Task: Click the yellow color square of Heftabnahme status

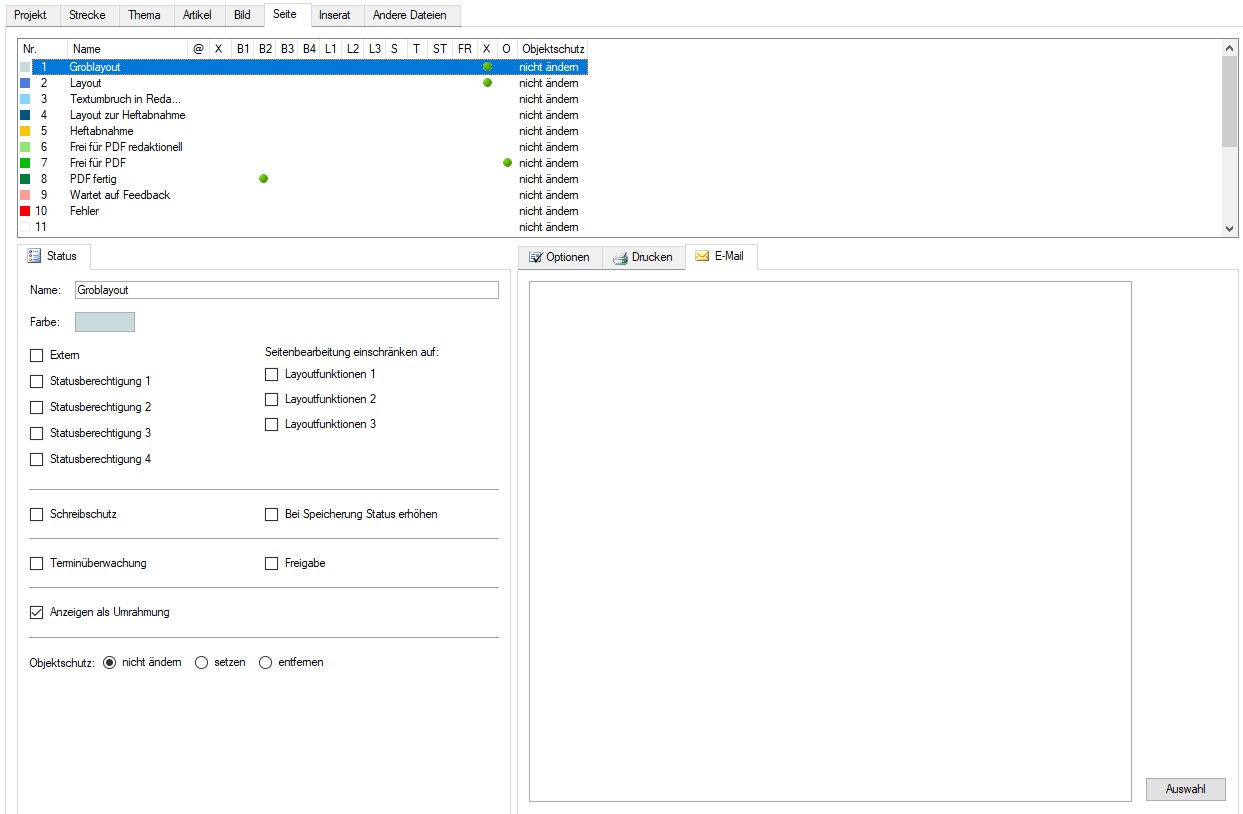Action: [x=25, y=131]
